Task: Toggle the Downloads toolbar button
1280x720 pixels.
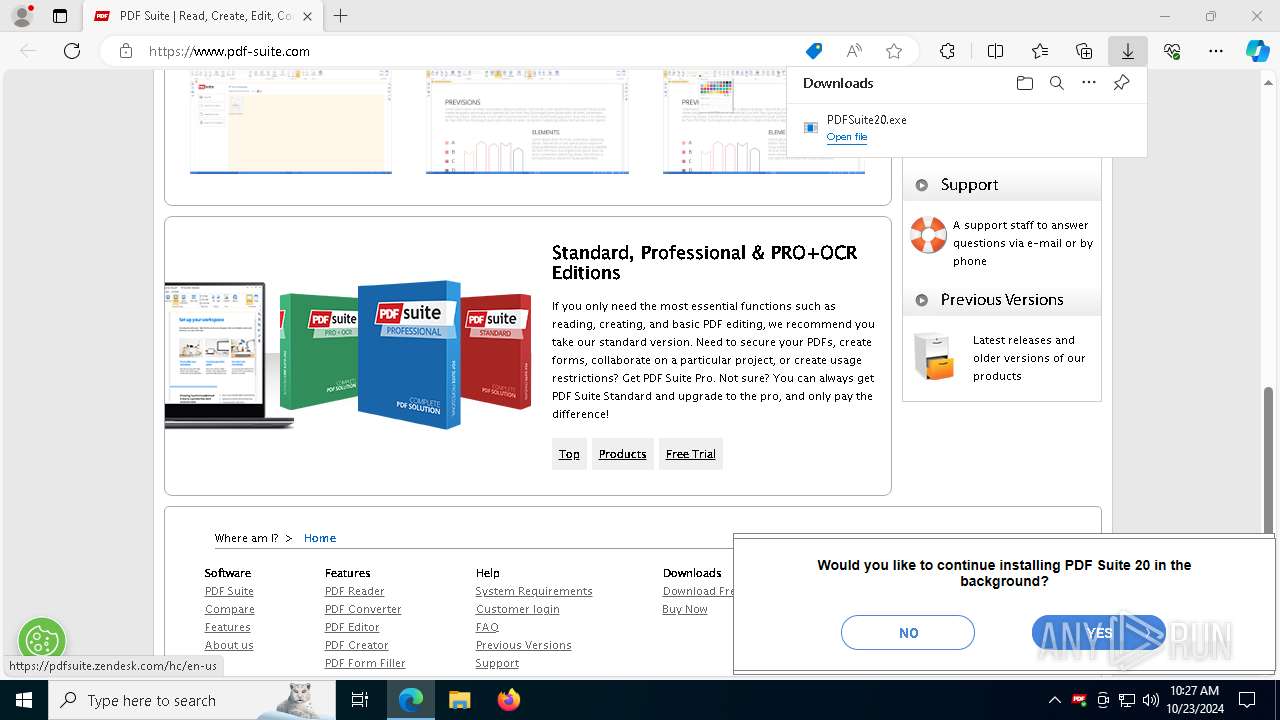Action: tap(1127, 51)
